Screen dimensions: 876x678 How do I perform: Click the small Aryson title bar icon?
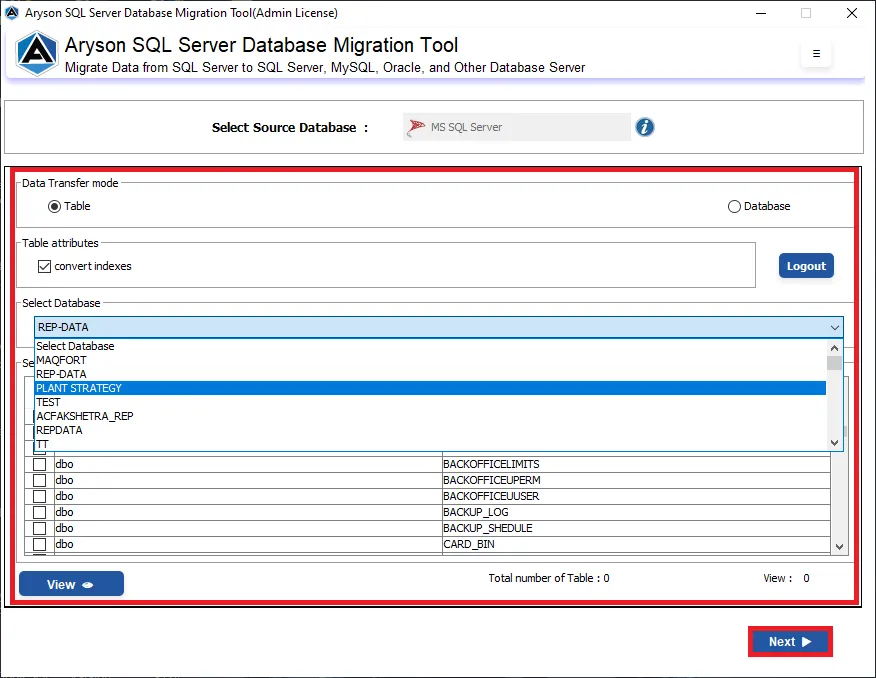click(x=12, y=12)
